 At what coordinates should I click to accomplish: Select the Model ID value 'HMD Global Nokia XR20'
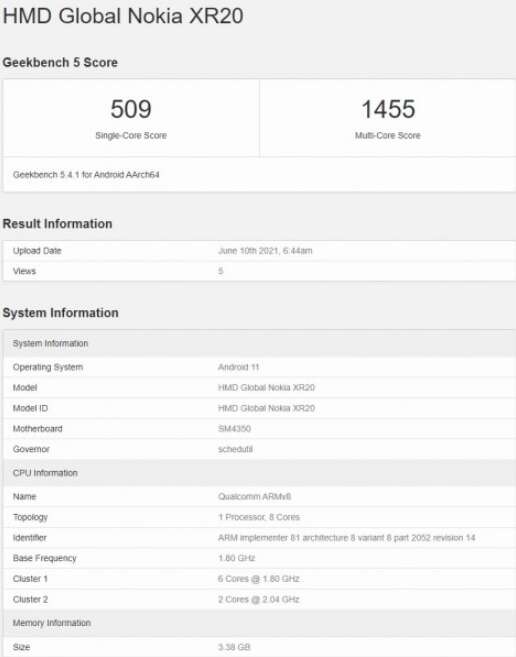[x=266, y=408]
